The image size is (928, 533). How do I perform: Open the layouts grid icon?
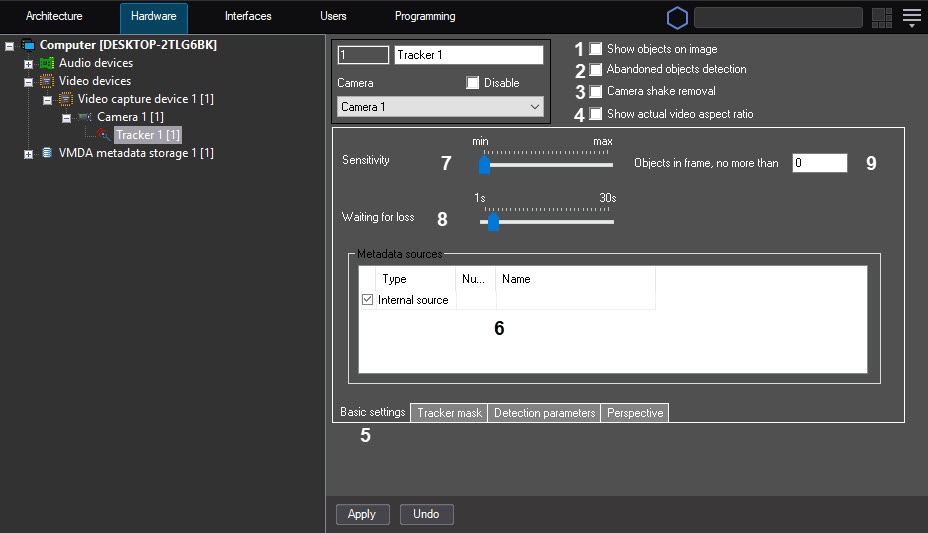click(x=881, y=17)
